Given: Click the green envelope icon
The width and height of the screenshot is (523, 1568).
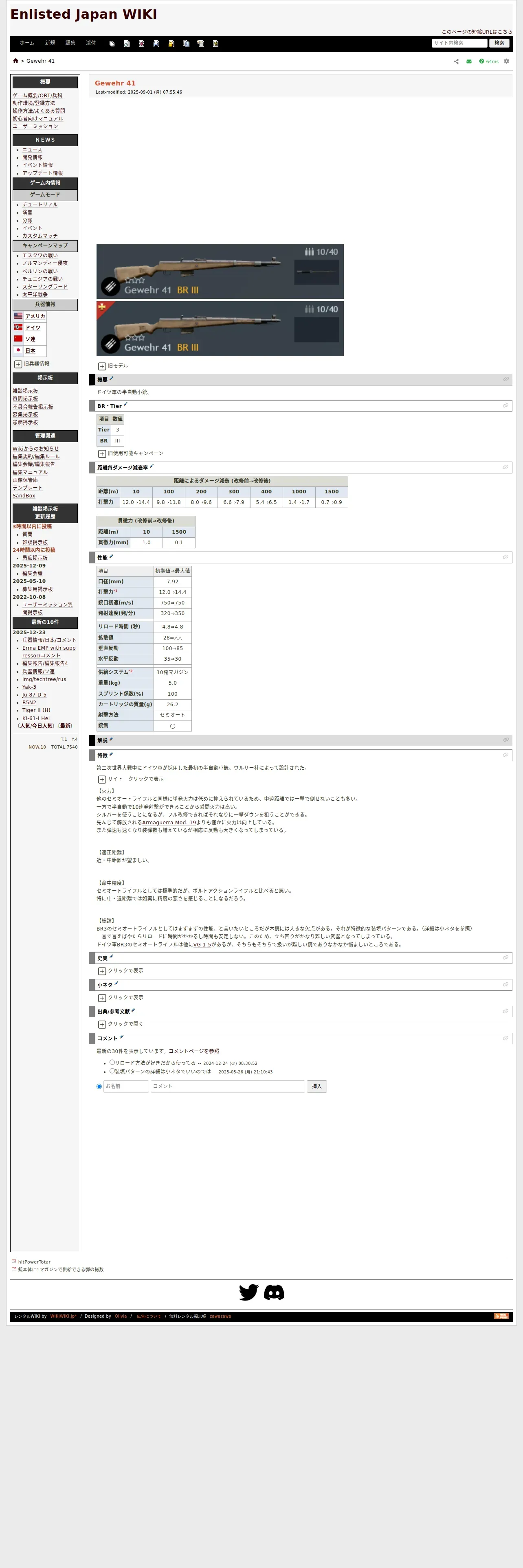Looking at the screenshot, I should click(x=469, y=61).
